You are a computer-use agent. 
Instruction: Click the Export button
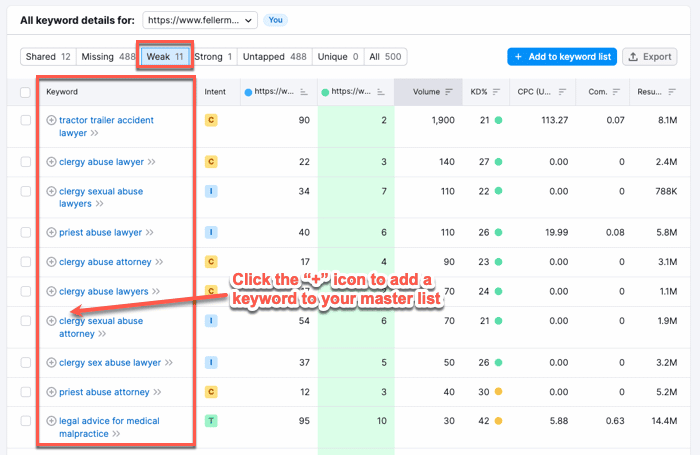[x=649, y=57]
